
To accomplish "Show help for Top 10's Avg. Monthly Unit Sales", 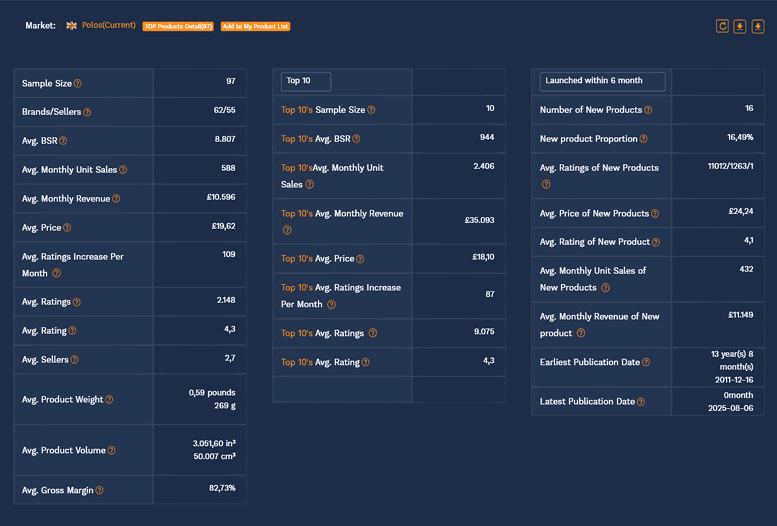I will click(x=310, y=184).
